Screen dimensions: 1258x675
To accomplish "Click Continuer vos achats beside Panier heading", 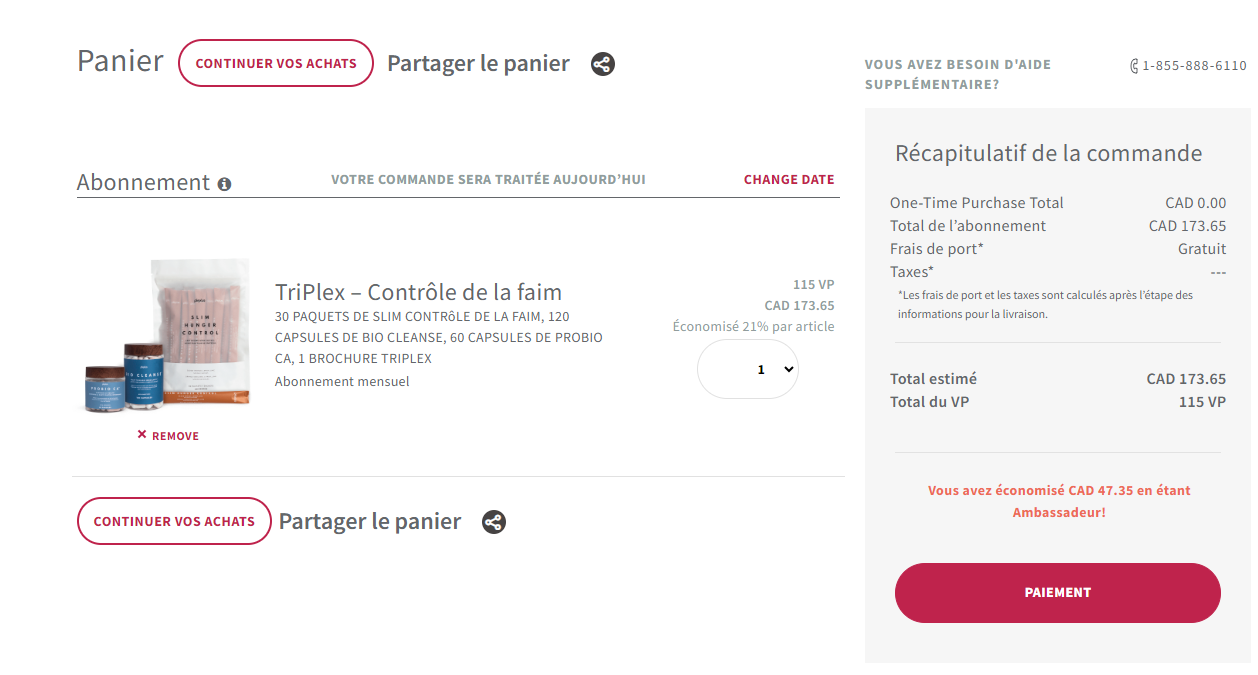I will point(276,63).
